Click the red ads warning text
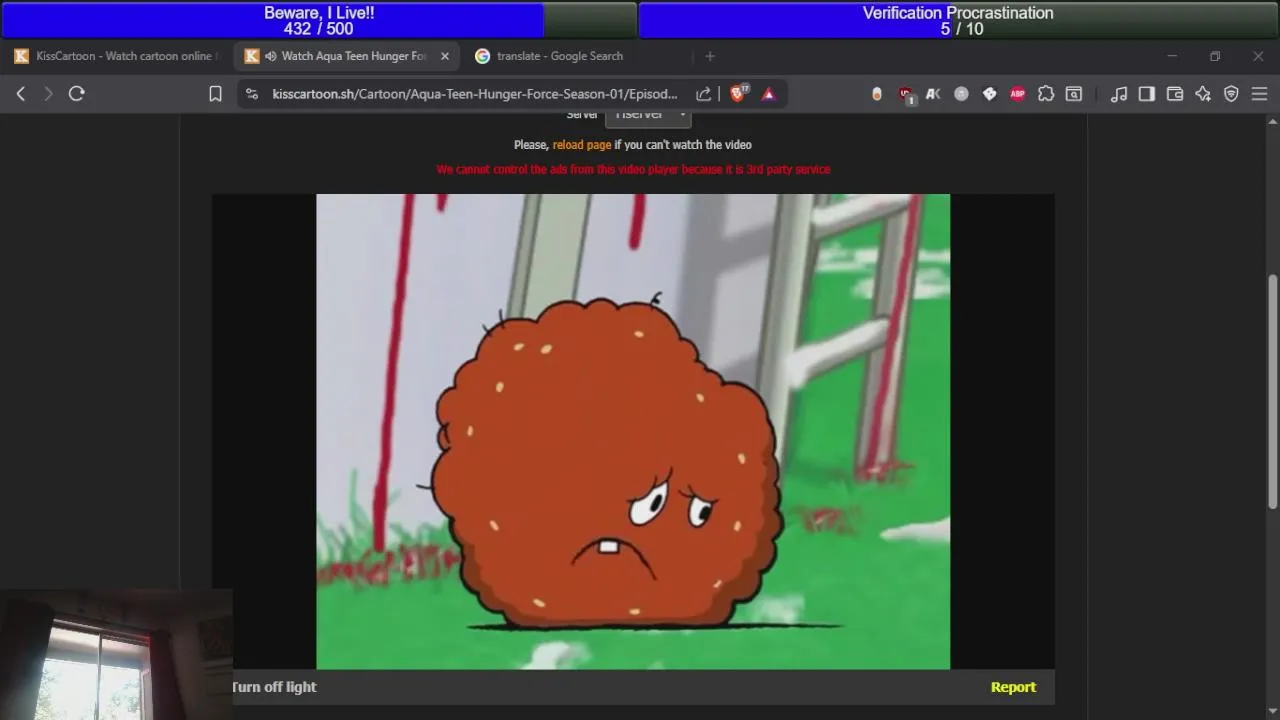Image resolution: width=1280 pixels, height=720 pixels. [x=633, y=169]
